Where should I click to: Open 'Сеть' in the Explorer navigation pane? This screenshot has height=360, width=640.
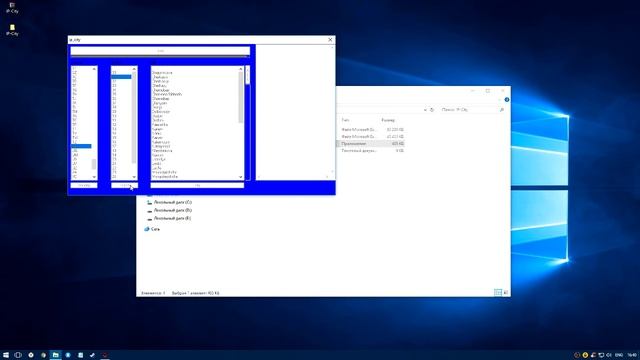click(x=152, y=229)
